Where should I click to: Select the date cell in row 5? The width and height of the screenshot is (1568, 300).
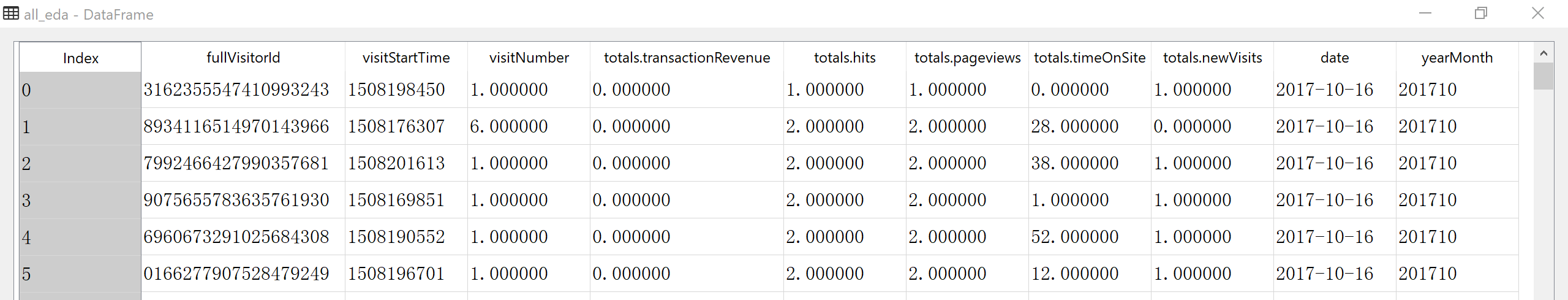pyautogui.click(x=1335, y=274)
